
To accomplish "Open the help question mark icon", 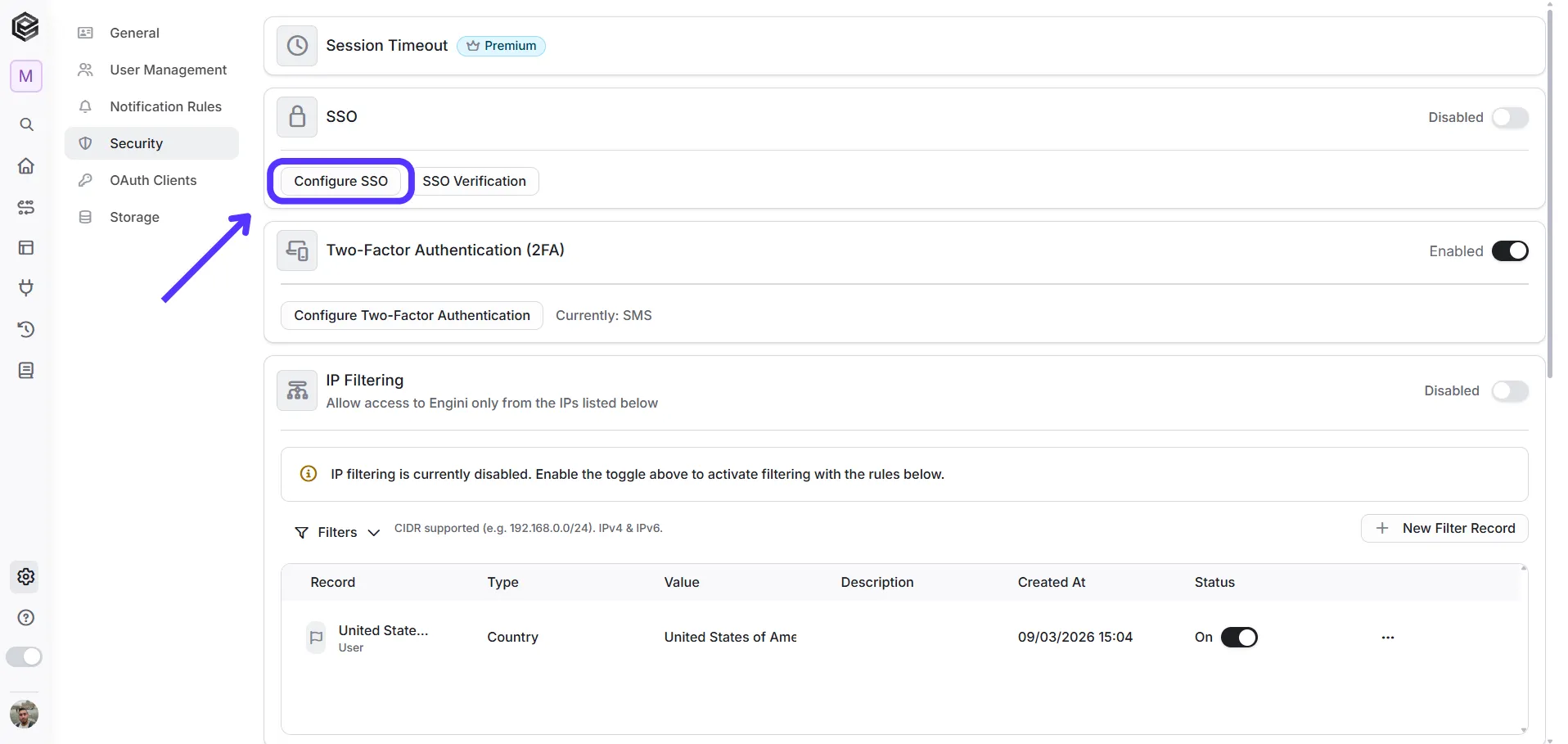I will [26, 618].
